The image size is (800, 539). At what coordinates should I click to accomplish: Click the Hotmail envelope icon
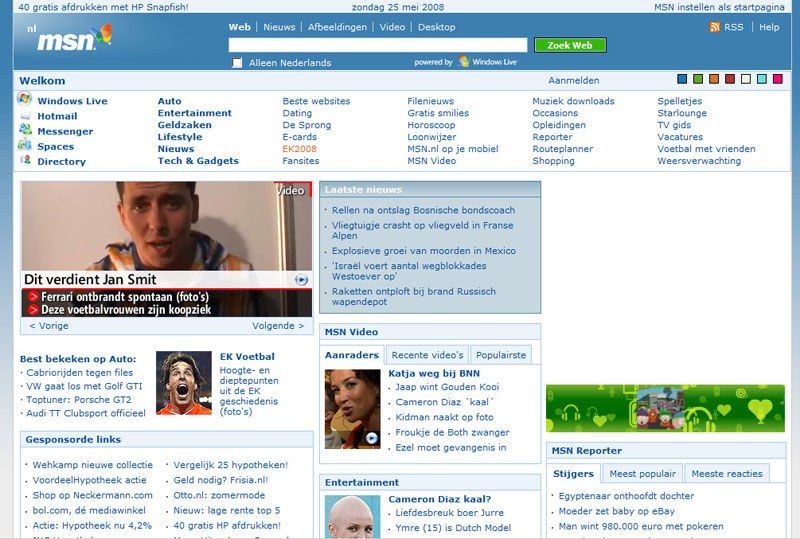point(25,116)
